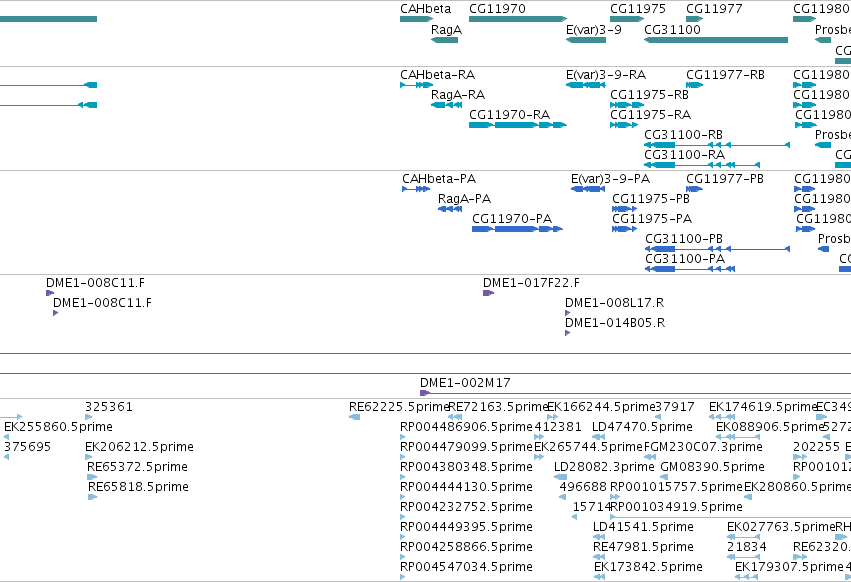Image resolution: width=851 pixels, height=582 pixels.
Task: Click the E(var)3-9-PA protein label
Action: tap(610, 179)
